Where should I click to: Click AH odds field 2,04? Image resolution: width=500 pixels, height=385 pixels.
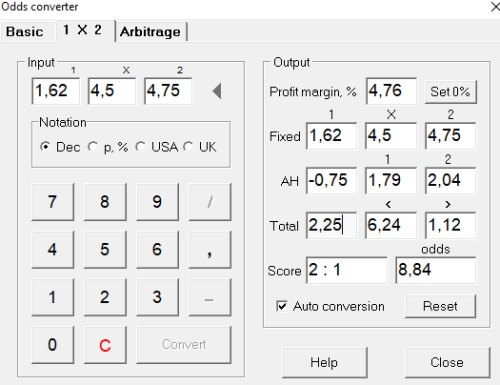pyautogui.click(x=450, y=180)
